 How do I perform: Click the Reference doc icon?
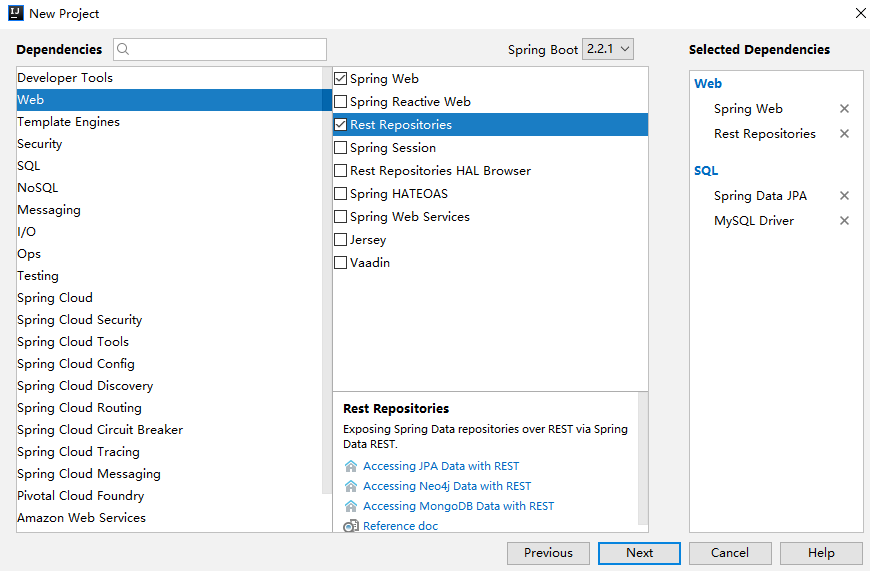click(x=351, y=526)
